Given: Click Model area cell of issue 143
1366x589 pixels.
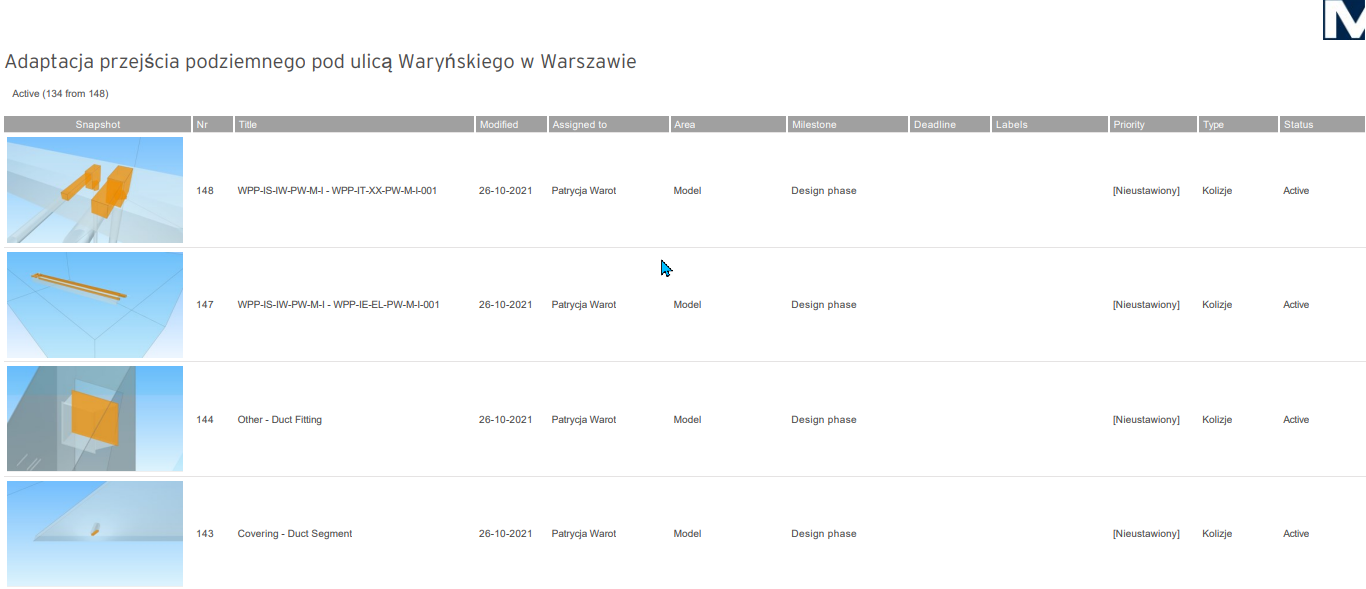Looking at the screenshot, I should (687, 534).
